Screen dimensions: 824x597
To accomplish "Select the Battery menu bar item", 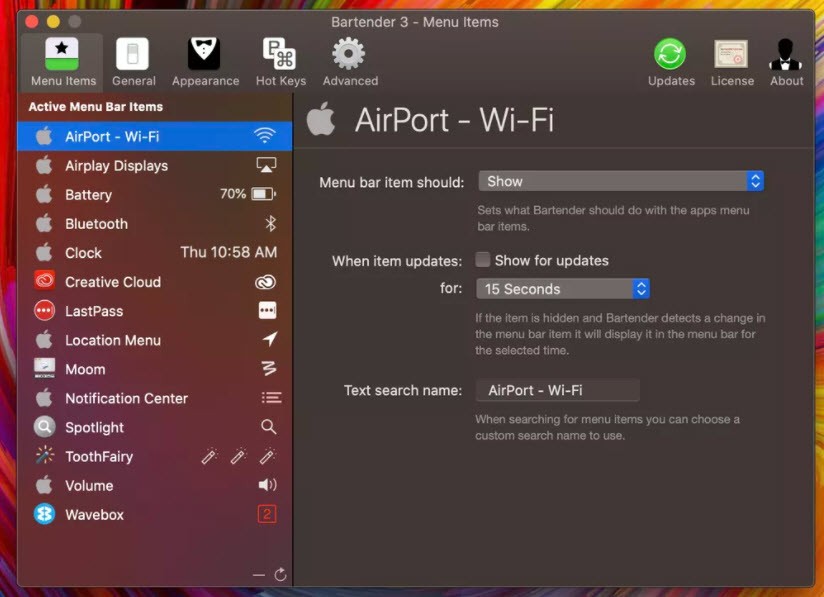I will pos(154,194).
